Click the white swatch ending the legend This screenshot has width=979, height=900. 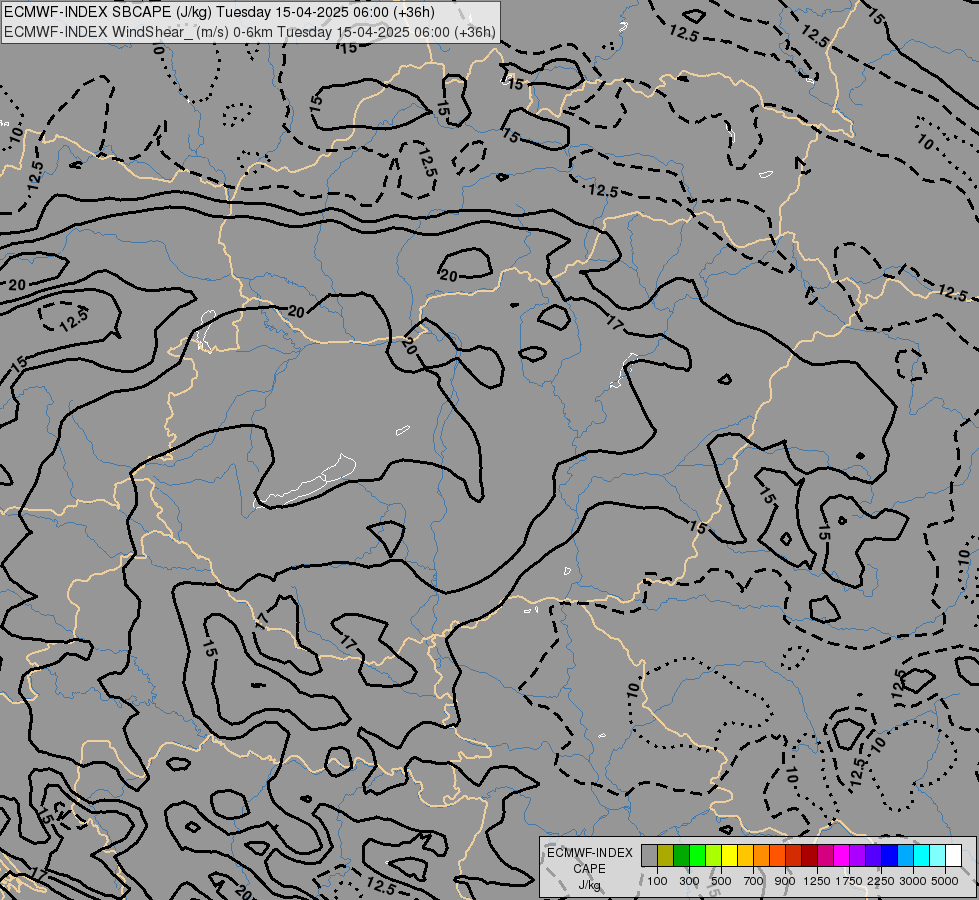point(953,855)
